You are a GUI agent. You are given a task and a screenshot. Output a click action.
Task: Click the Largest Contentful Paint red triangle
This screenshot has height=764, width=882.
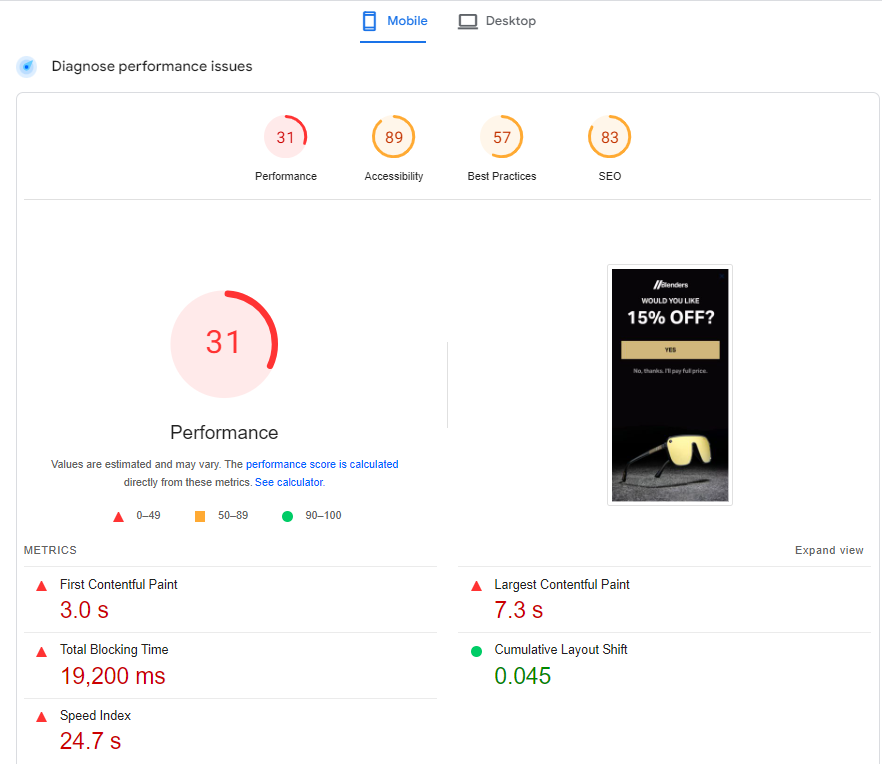pyautogui.click(x=476, y=586)
